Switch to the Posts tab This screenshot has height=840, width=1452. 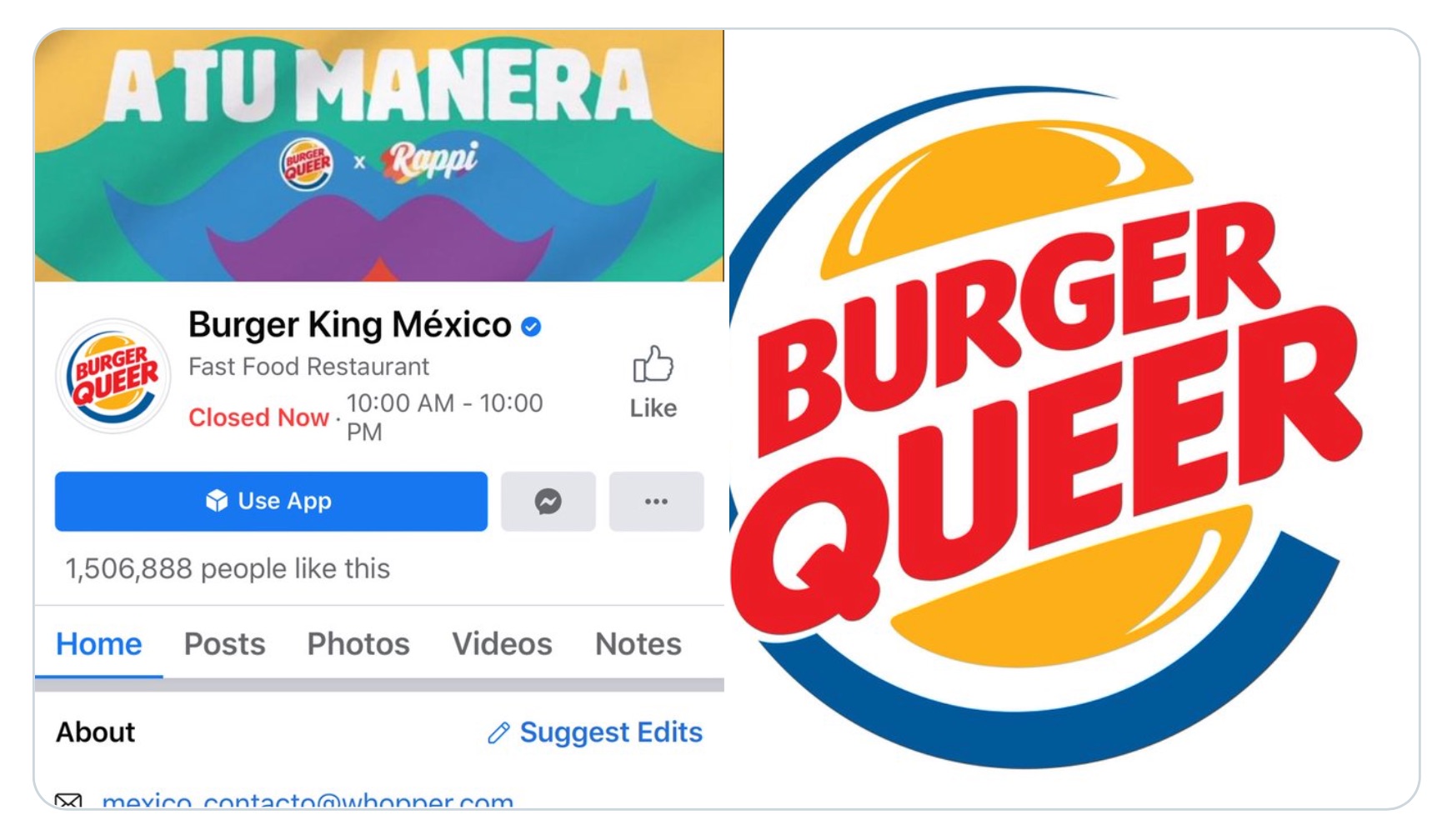[x=224, y=644]
